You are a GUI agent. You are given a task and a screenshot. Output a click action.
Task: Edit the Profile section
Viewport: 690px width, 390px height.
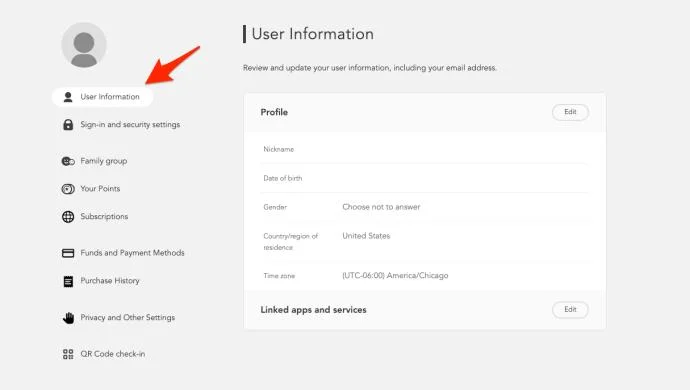click(570, 112)
